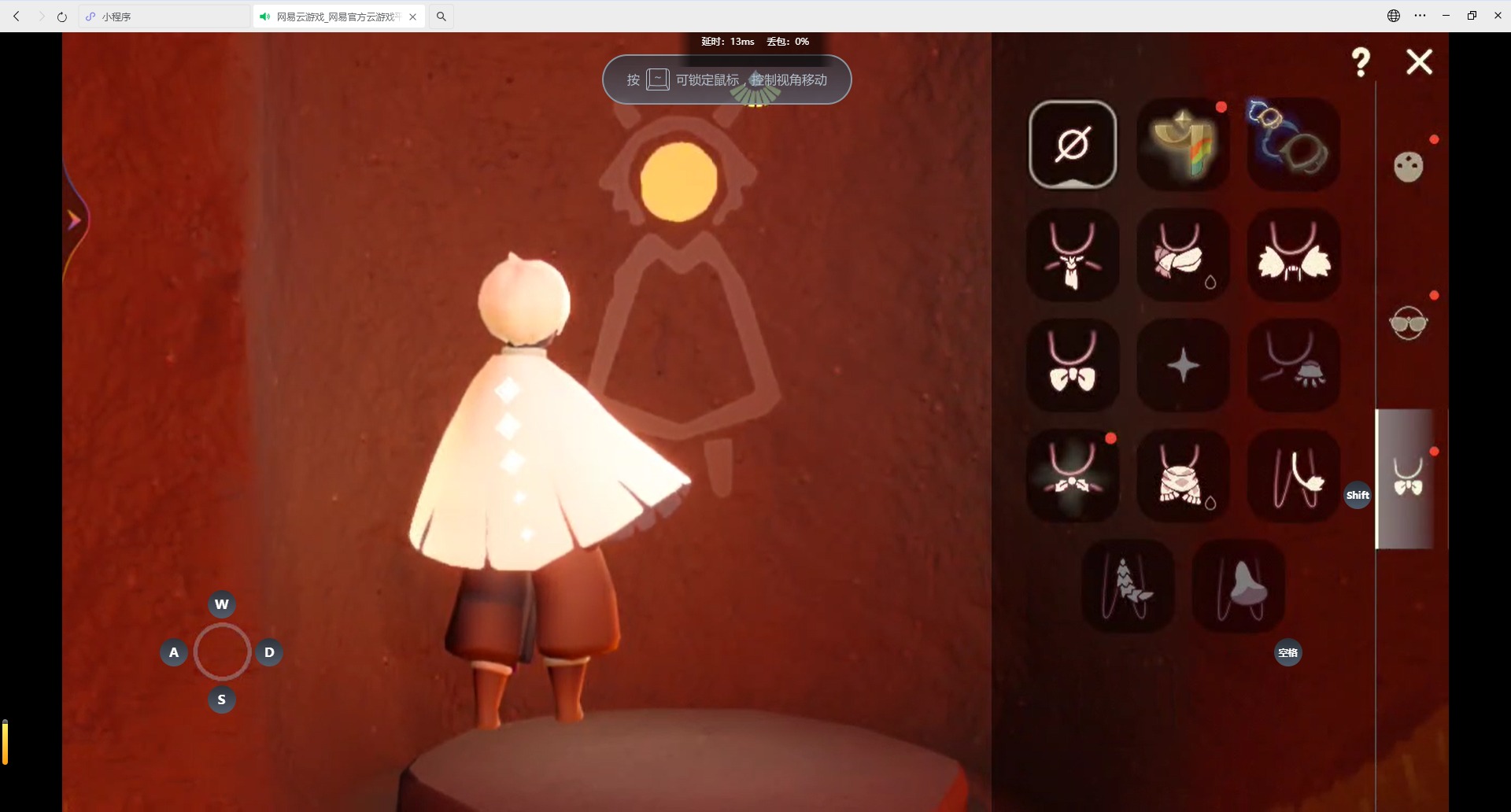Close the outfit wardrobe panel
1511x812 pixels.
(x=1419, y=61)
